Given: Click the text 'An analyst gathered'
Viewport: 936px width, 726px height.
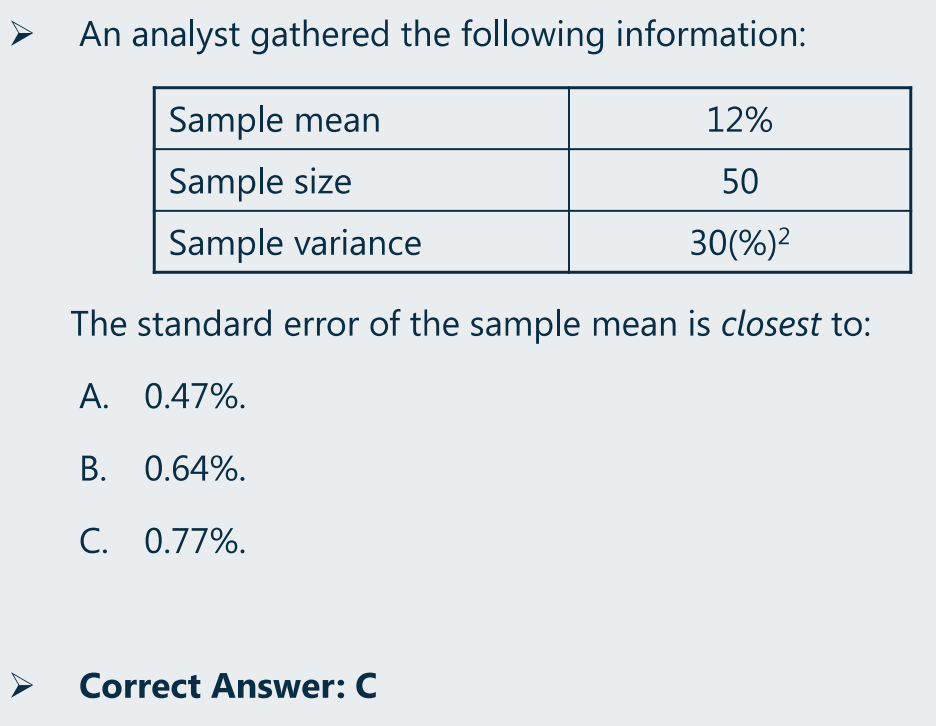Looking at the screenshot, I should pos(234,35).
